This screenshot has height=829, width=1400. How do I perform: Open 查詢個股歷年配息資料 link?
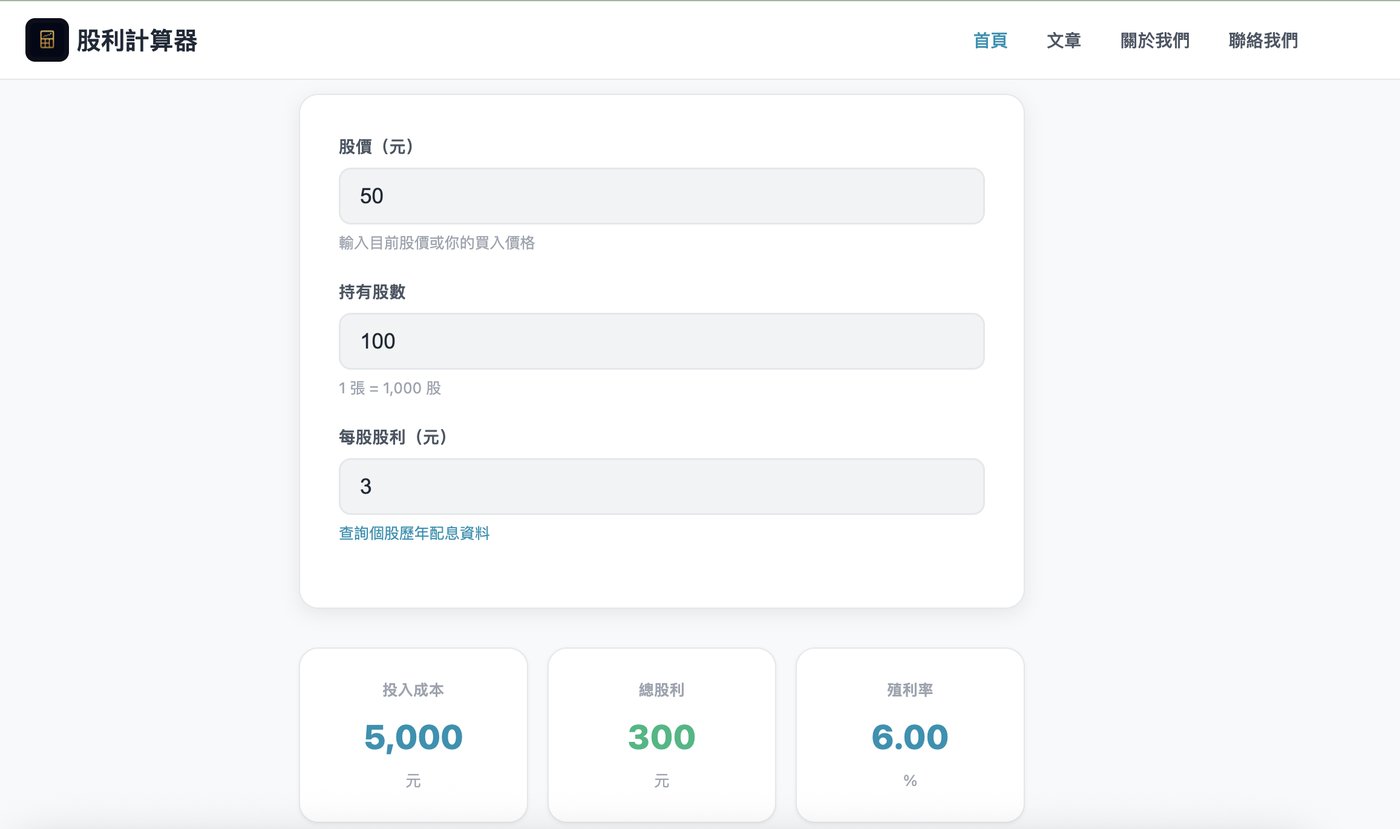pos(414,533)
